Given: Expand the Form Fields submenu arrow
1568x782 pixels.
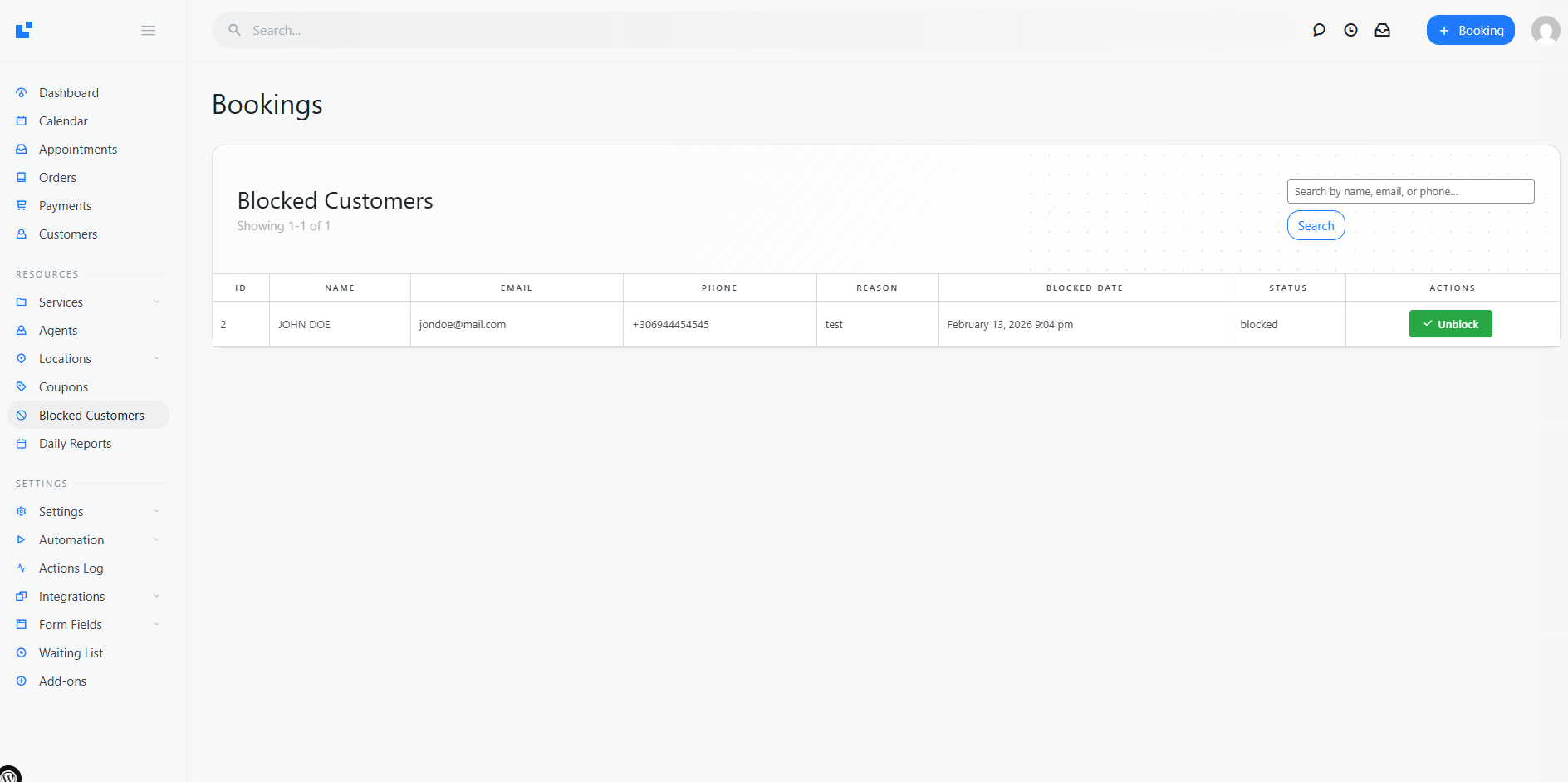Looking at the screenshot, I should click(156, 625).
